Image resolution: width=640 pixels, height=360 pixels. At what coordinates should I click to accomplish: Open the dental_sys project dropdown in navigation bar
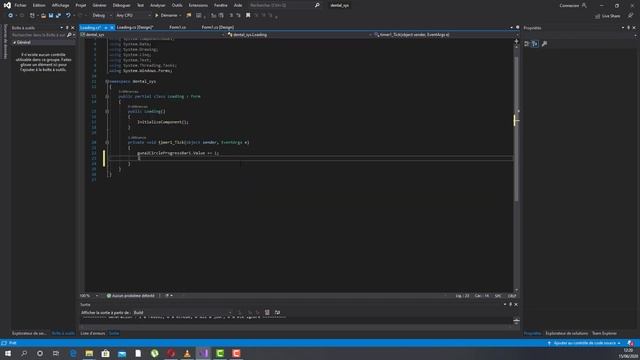click(153, 35)
